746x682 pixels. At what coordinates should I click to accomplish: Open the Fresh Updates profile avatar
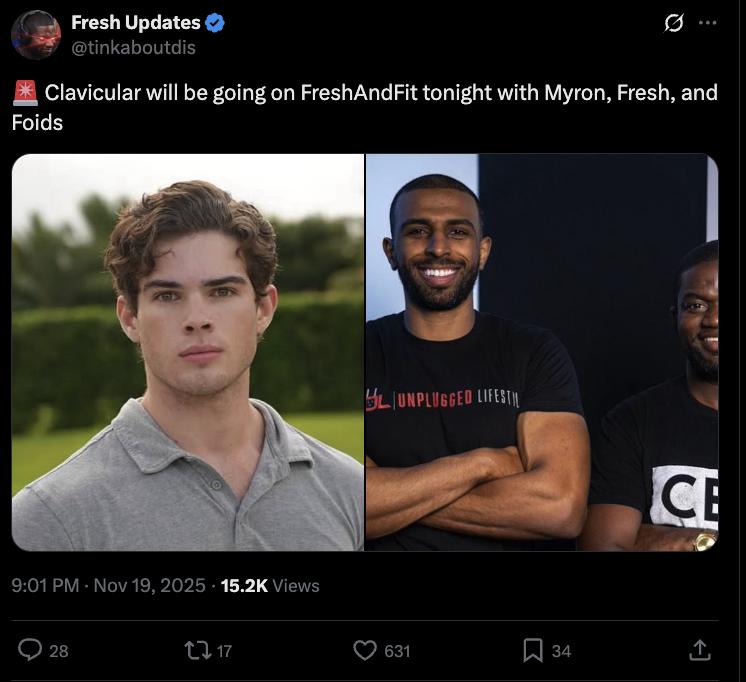point(36,34)
